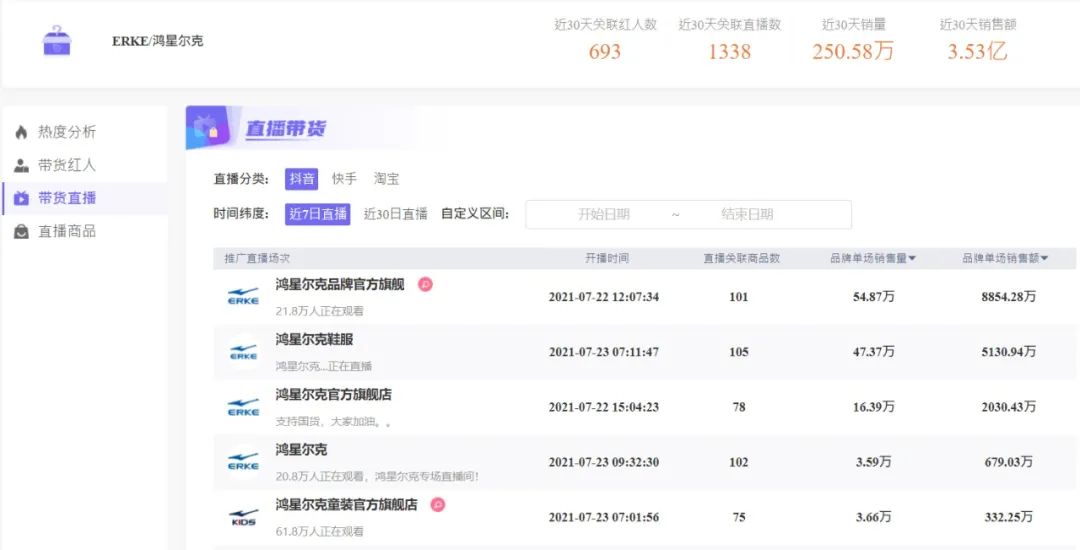
Task: Click the sales volume 47.37万
Action: [873, 352]
